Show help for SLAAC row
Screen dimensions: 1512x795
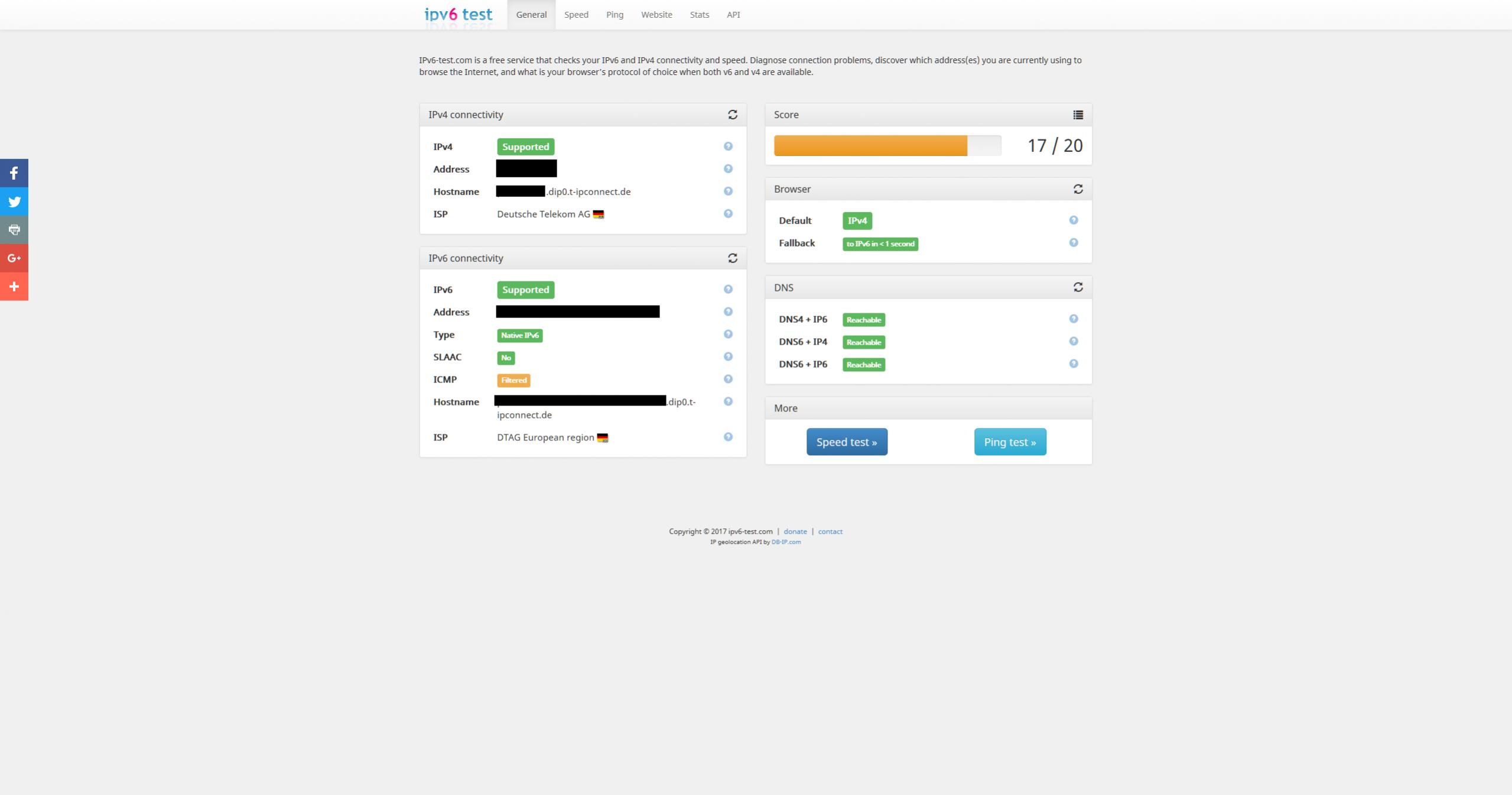pos(728,356)
